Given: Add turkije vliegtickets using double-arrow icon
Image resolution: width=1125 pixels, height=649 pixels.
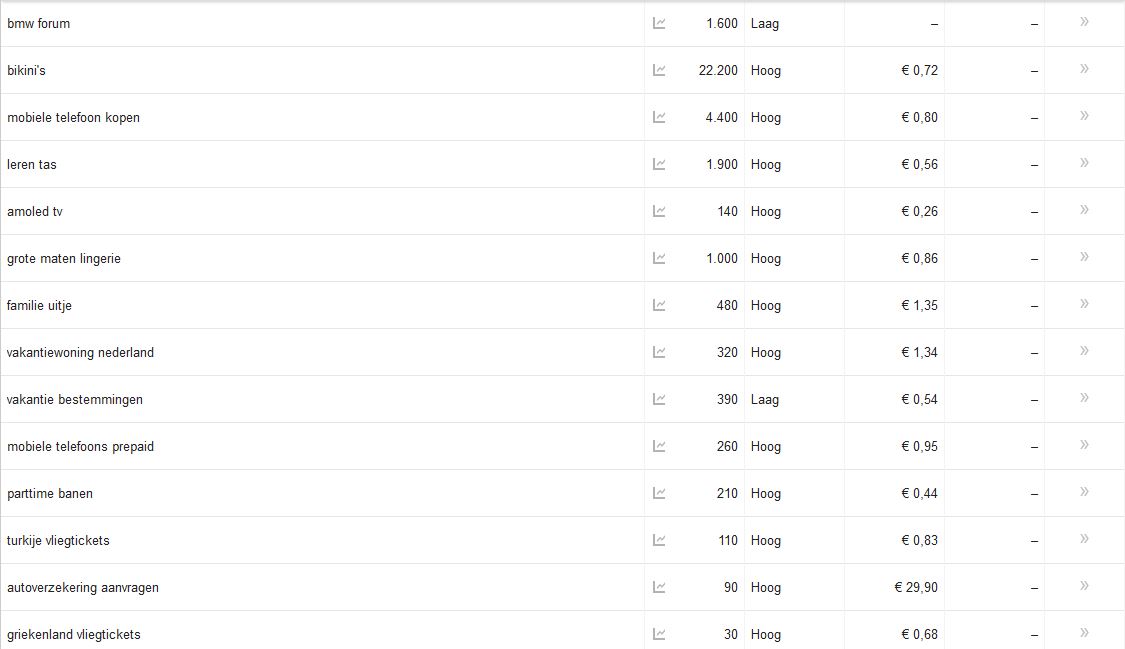Looking at the screenshot, I should (x=1084, y=539).
